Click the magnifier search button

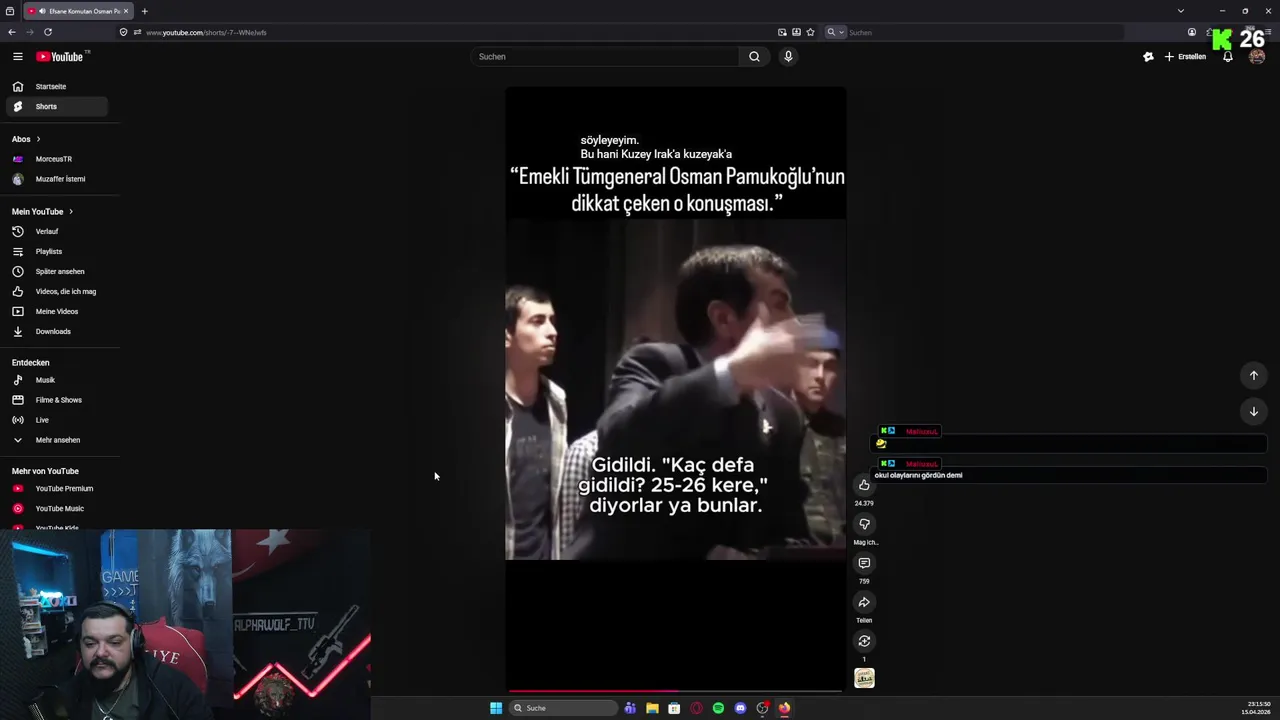(x=754, y=57)
